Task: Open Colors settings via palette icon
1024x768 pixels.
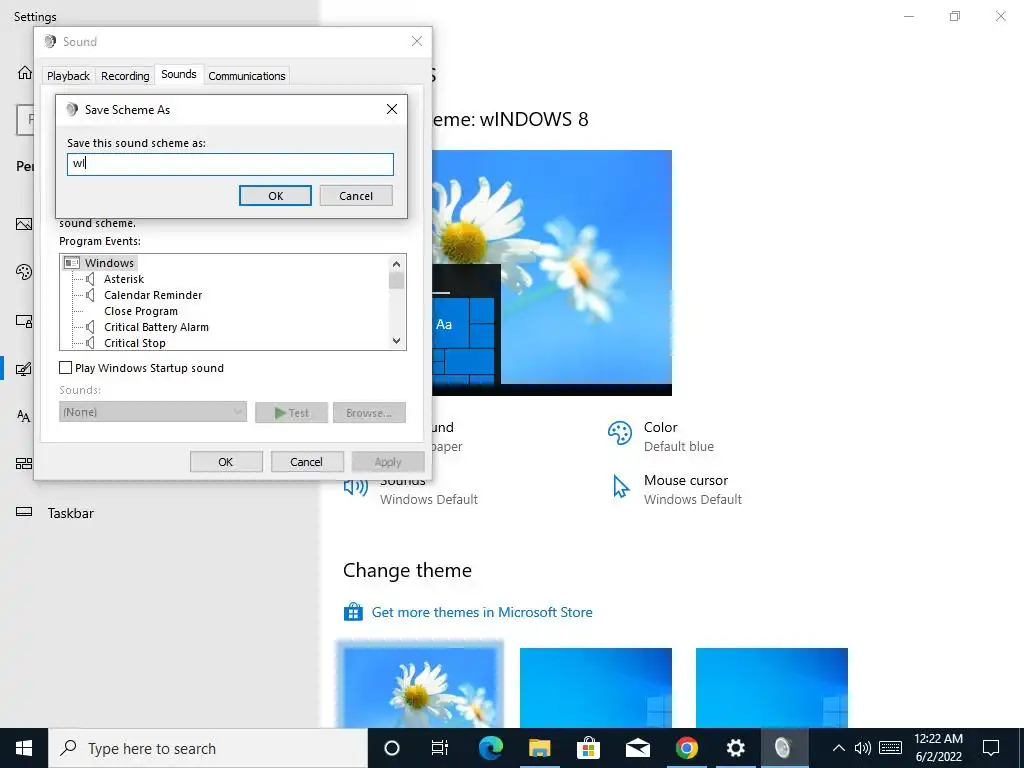Action: pyautogui.click(x=24, y=272)
